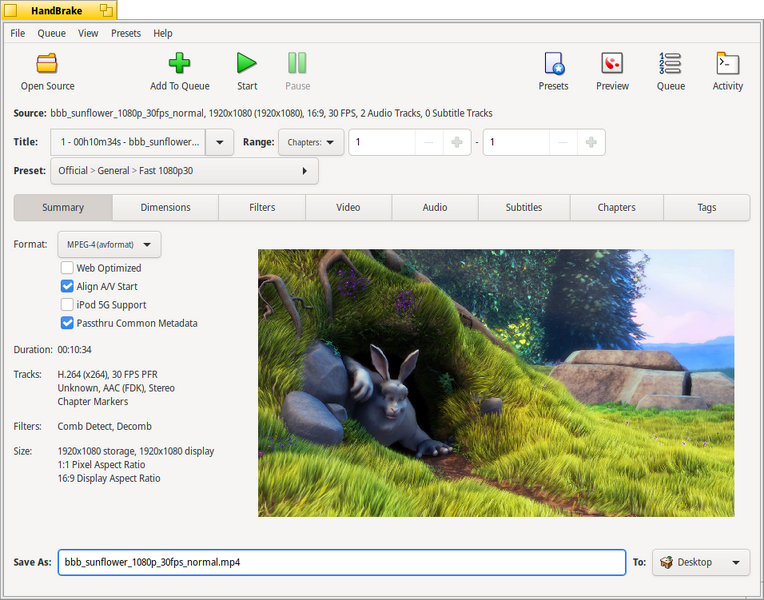Open the Activity log icon
This screenshot has height=600, width=764.
coord(727,63)
